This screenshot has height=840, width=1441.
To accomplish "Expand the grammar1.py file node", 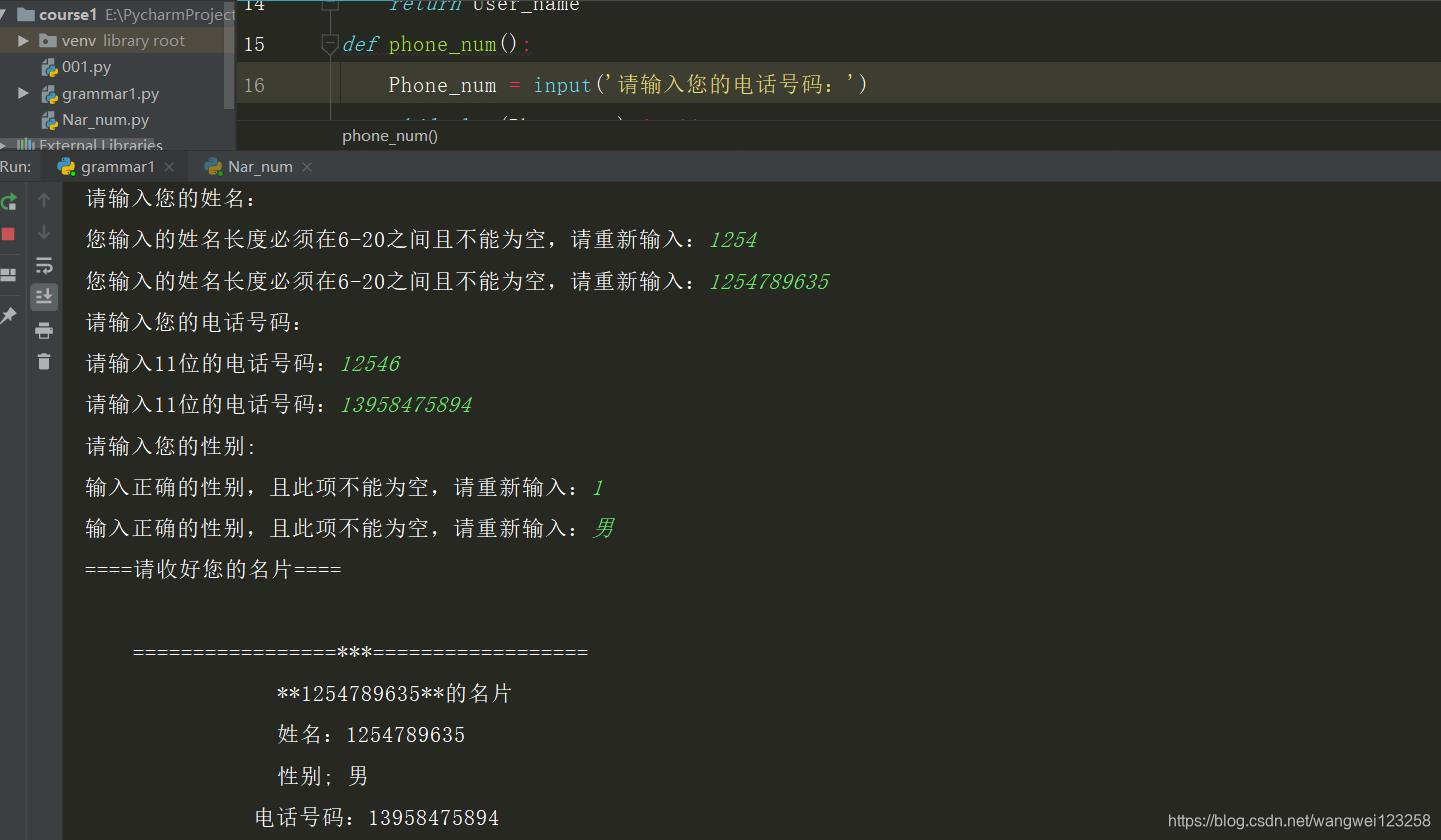I will click(23, 93).
